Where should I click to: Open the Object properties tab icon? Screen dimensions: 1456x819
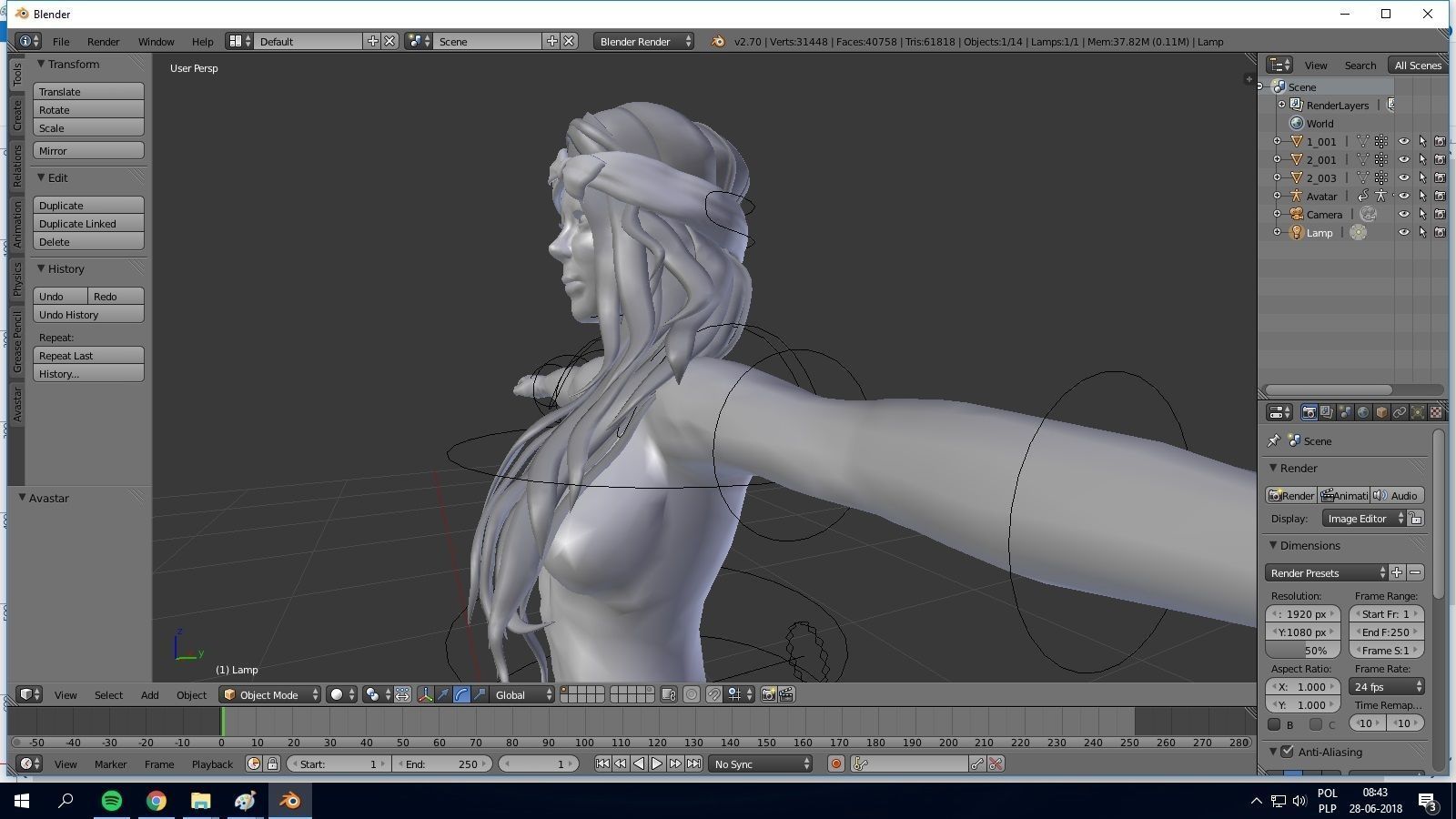pos(1381,412)
